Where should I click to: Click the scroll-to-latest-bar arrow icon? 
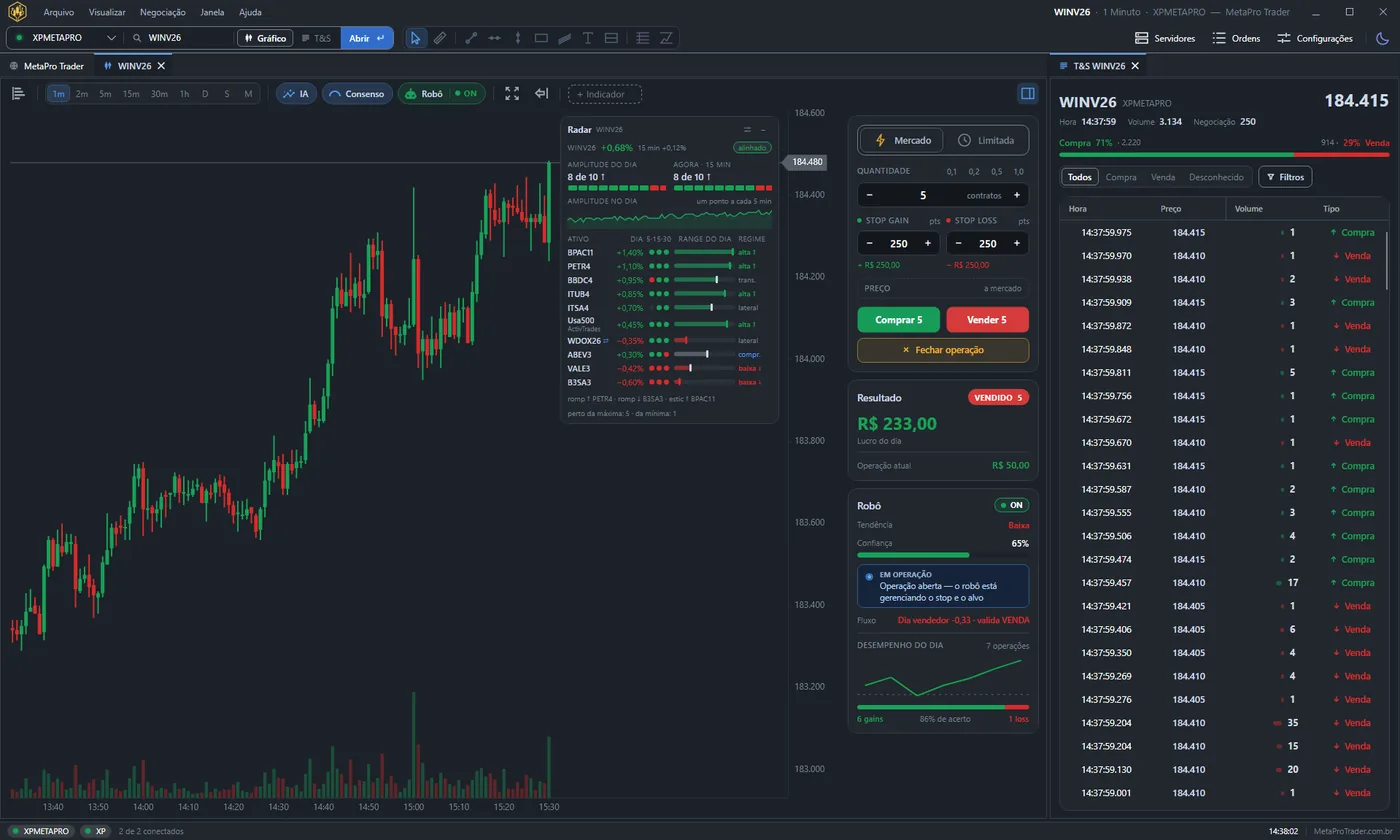click(x=541, y=93)
